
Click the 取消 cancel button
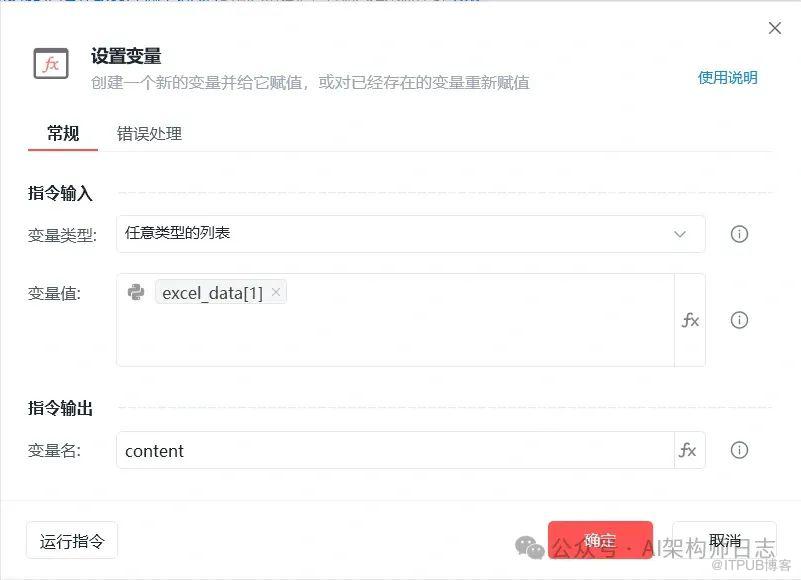(724, 540)
